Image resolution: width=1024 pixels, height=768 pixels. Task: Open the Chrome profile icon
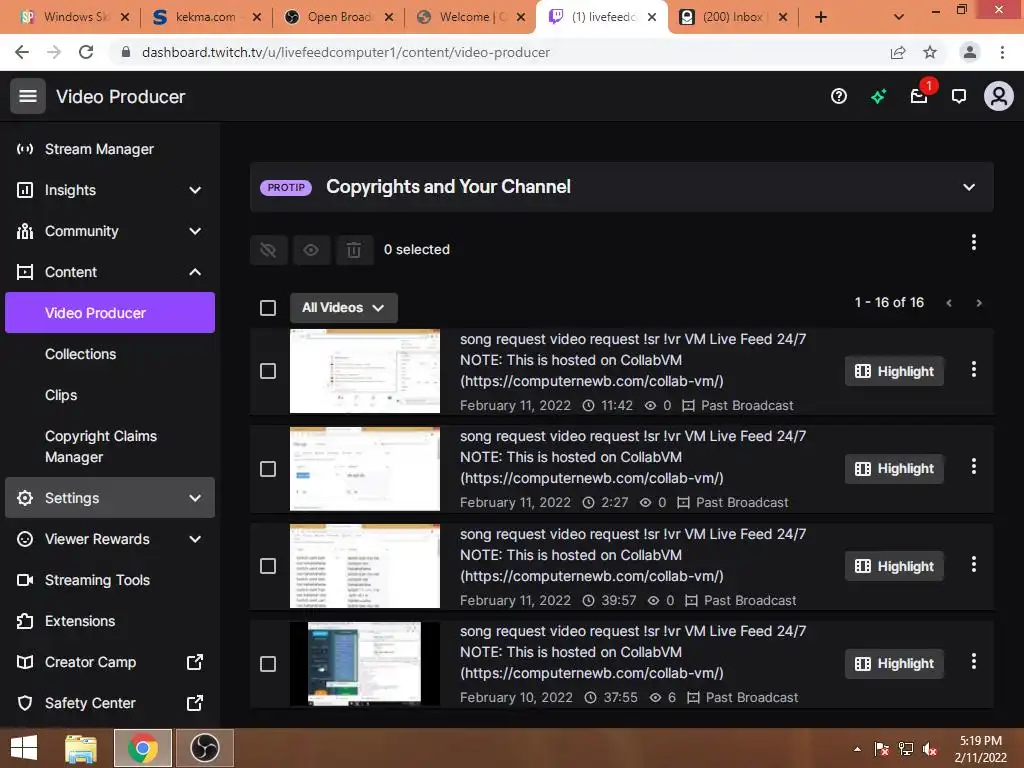point(970,52)
